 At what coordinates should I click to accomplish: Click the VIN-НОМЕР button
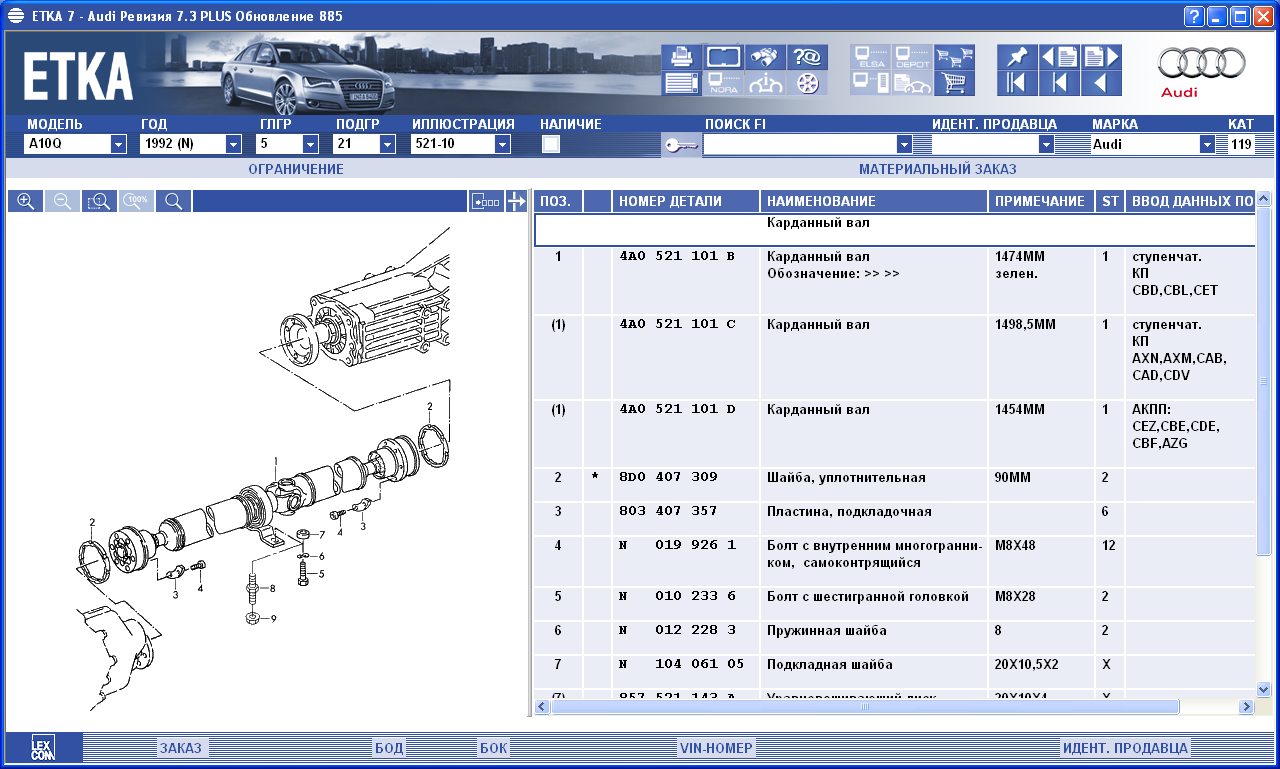coord(716,748)
